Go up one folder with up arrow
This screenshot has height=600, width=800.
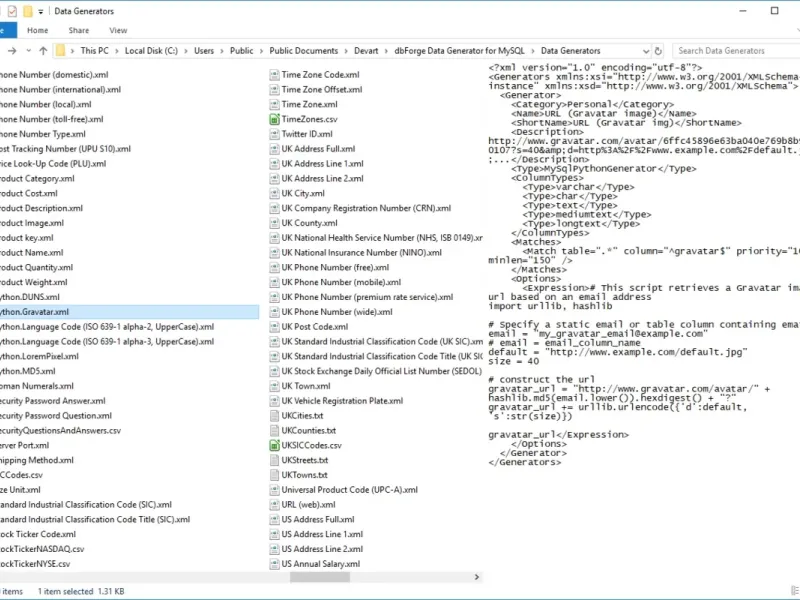click(x=43, y=51)
